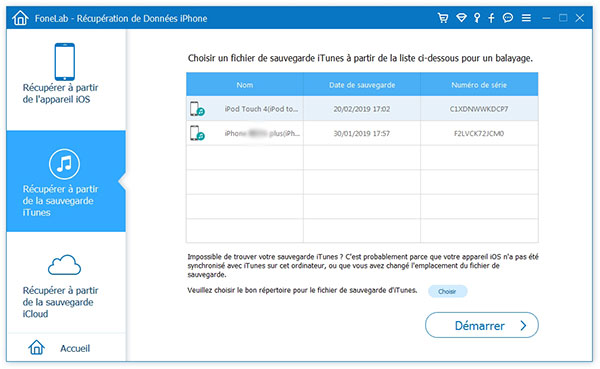Click the Choisir button
The width and height of the screenshot is (600, 369).
coord(447,291)
